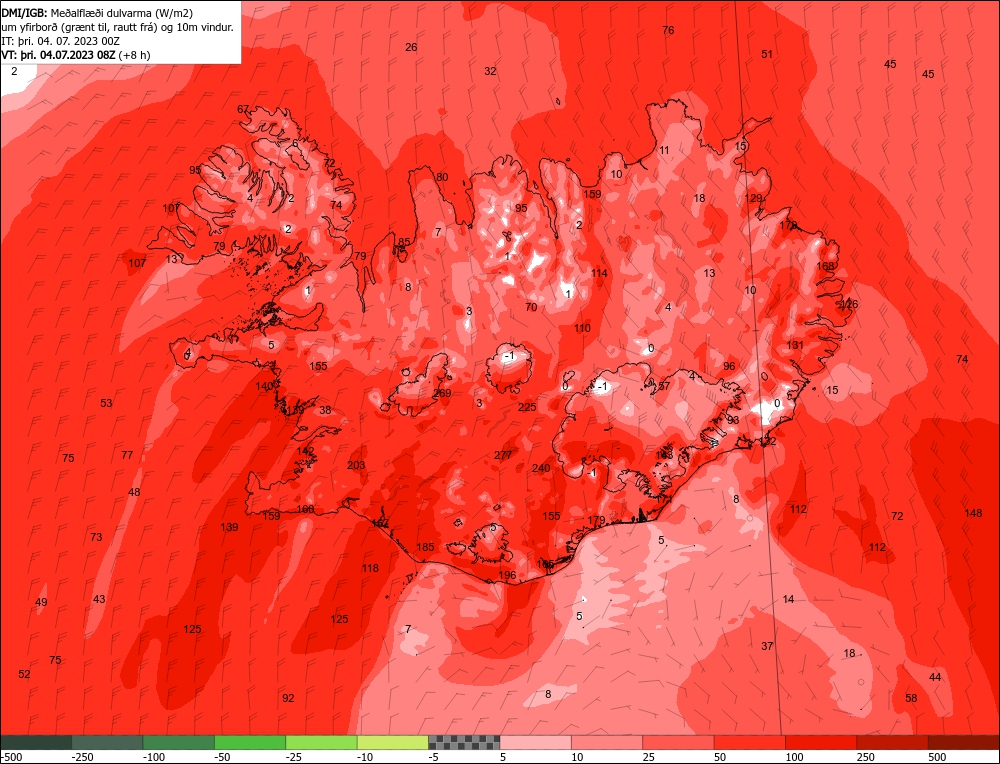Click the map value '240'
The height and width of the screenshot is (764, 1000).
tap(541, 468)
